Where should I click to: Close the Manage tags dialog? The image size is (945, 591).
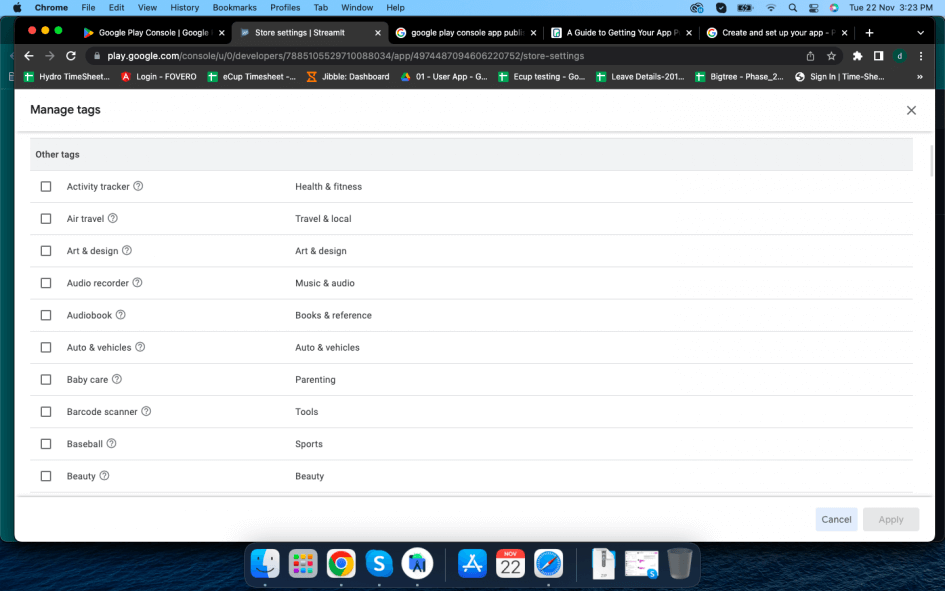[911, 110]
